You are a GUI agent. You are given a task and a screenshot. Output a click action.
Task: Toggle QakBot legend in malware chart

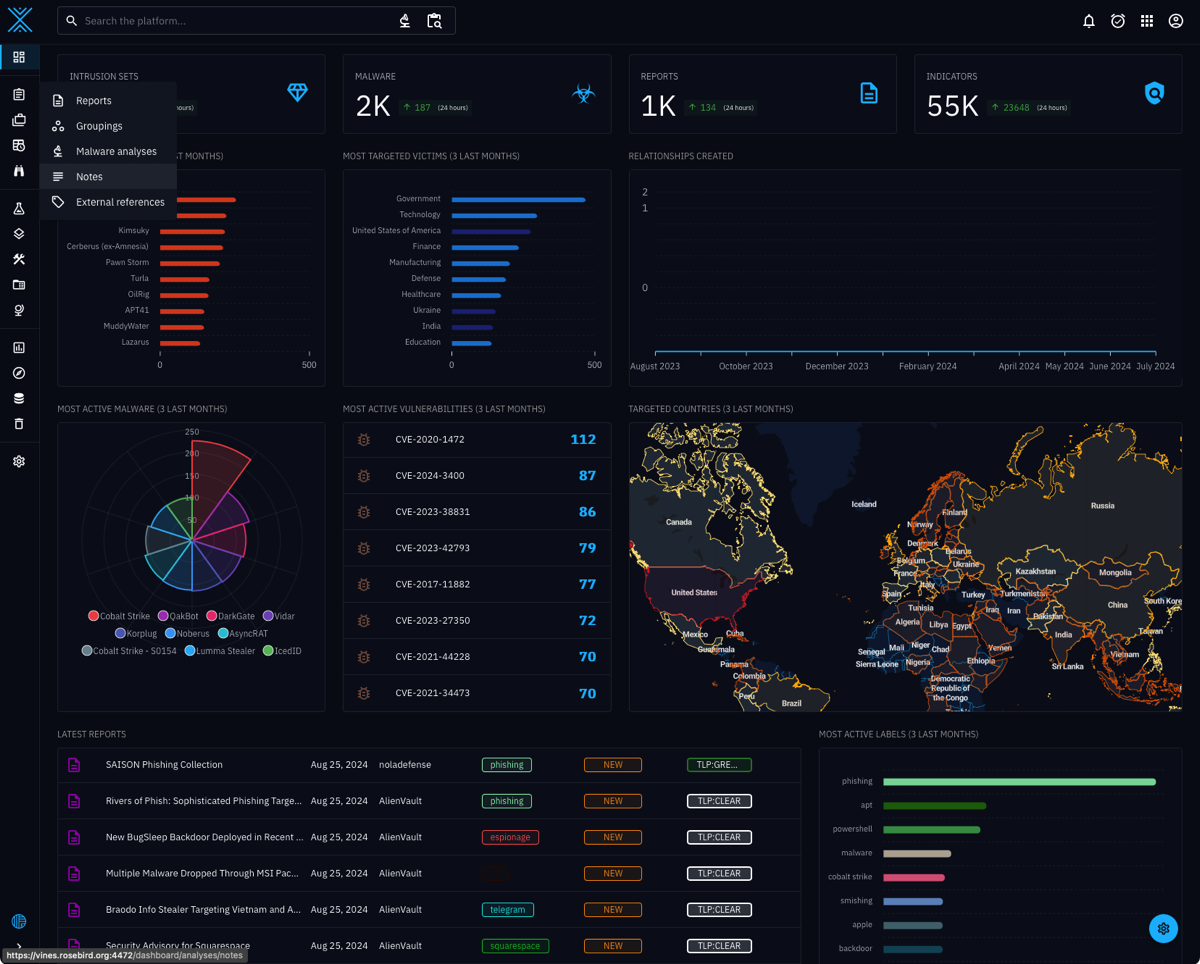pyautogui.click(x=178, y=616)
